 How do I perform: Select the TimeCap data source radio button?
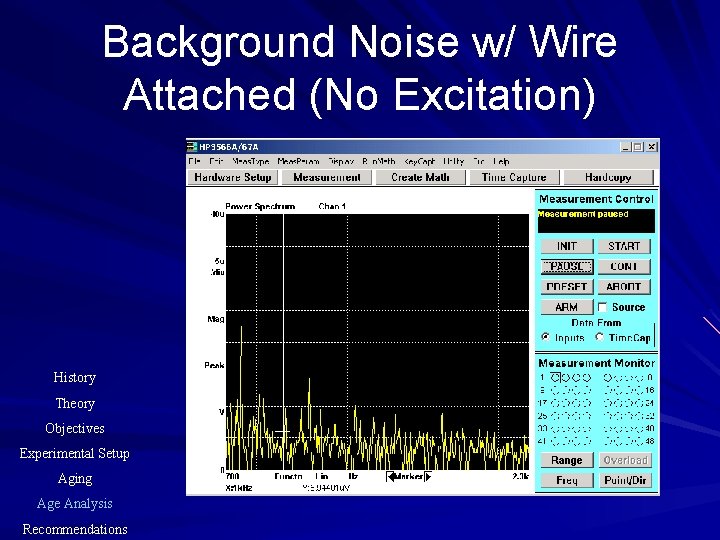pos(599,337)
